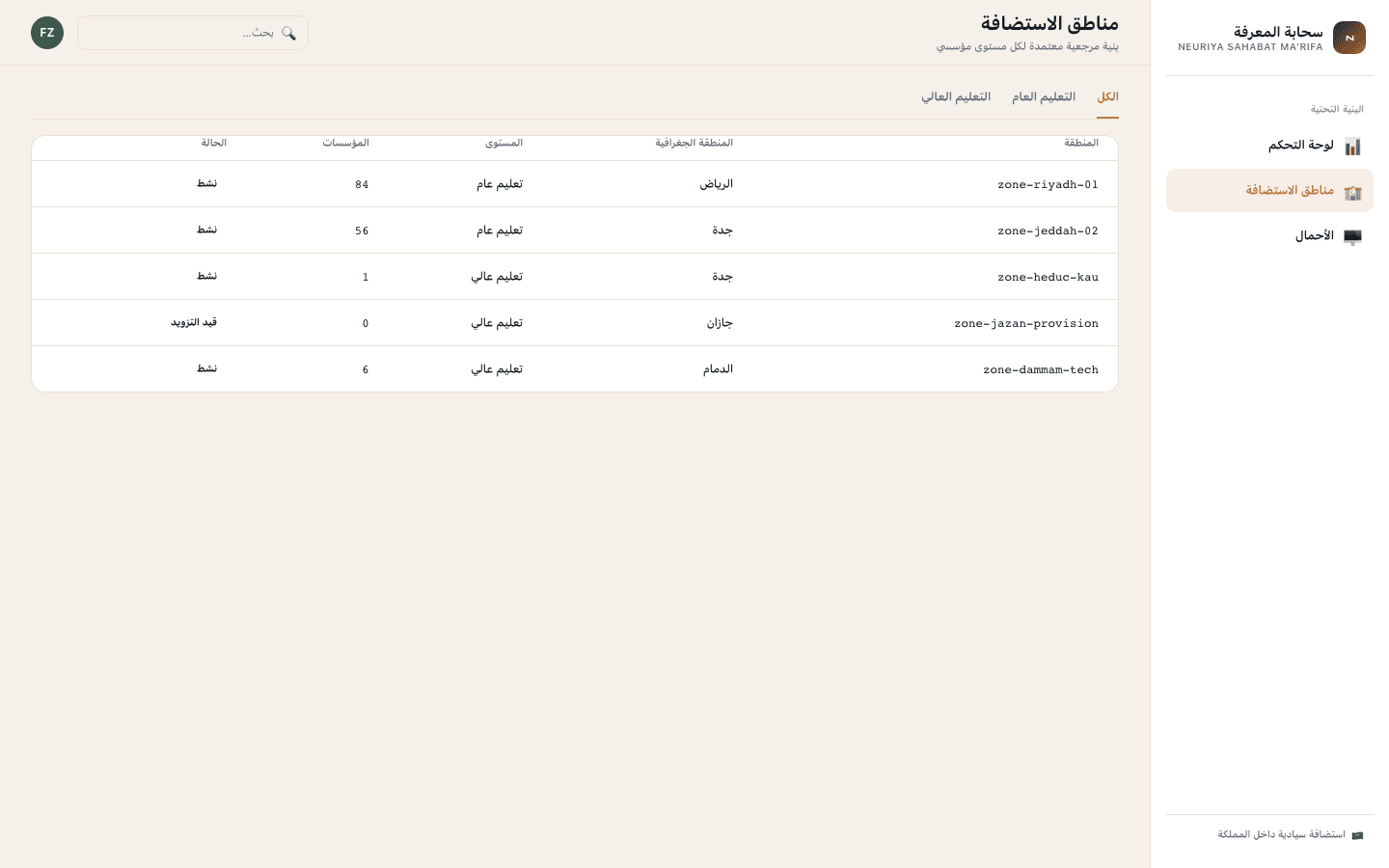Screen dimensions: 1389x868
Task: Click تعليم عالي level in zone-jazan-provision row
Action: (497, 323)
